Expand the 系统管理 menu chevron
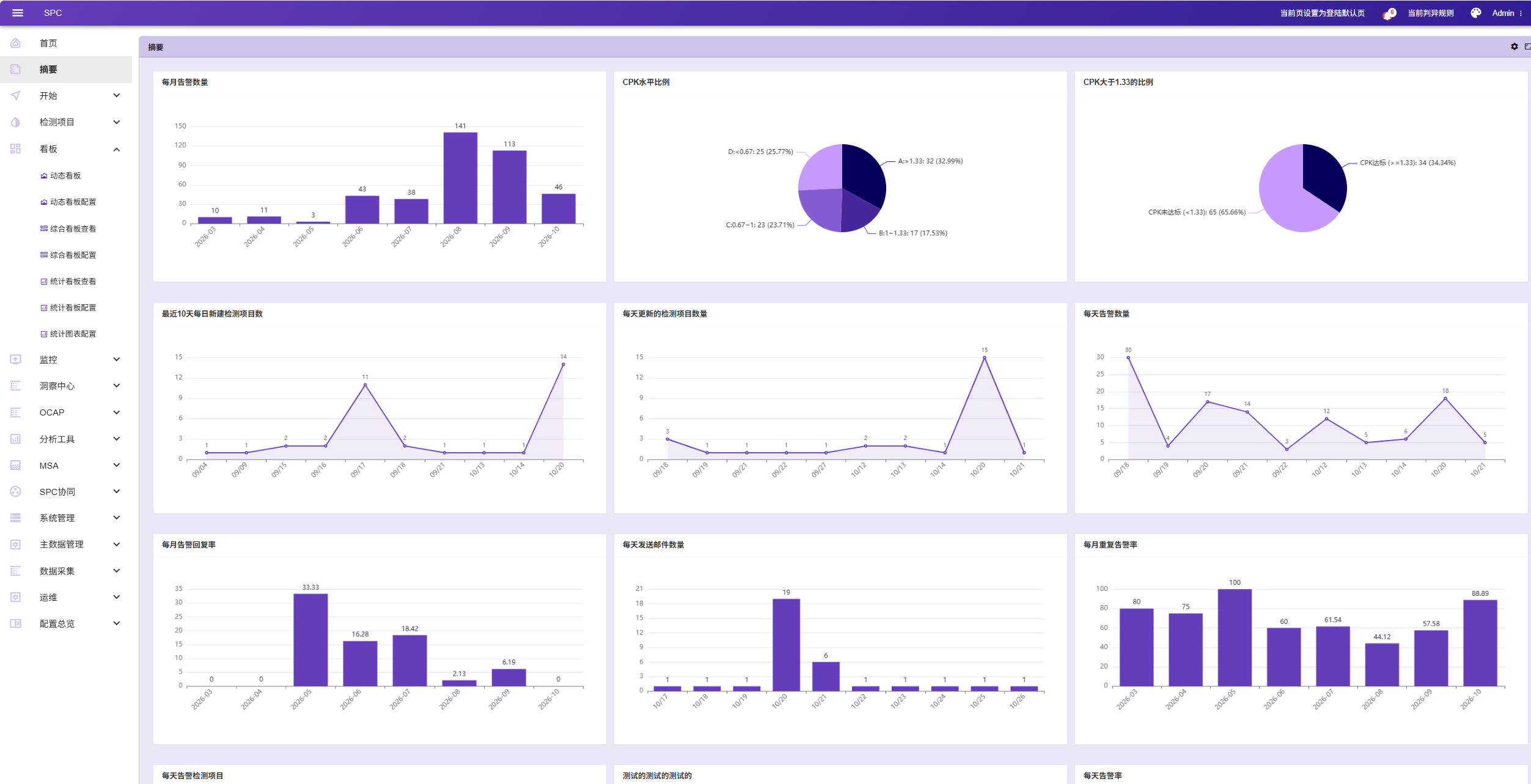 point(117,518)
